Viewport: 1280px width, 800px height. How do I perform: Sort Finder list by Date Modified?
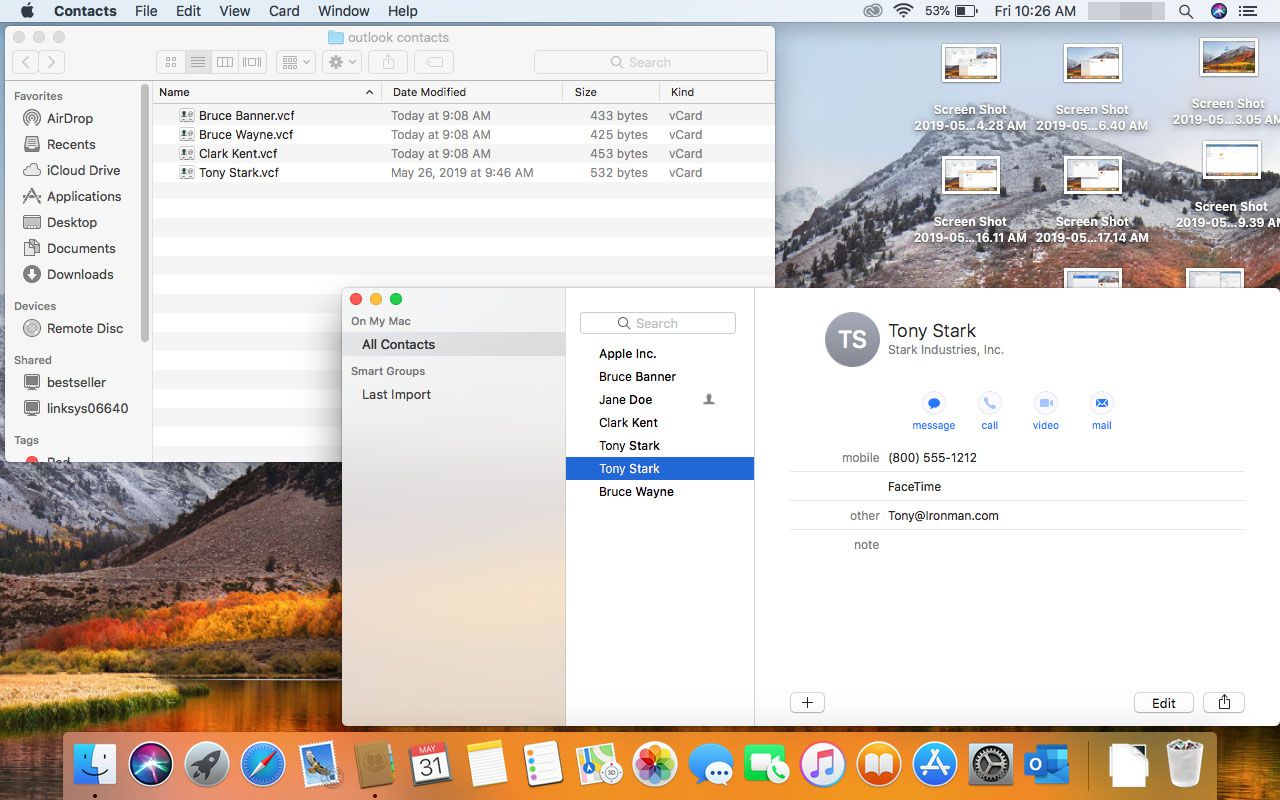[x=472, y=92]
